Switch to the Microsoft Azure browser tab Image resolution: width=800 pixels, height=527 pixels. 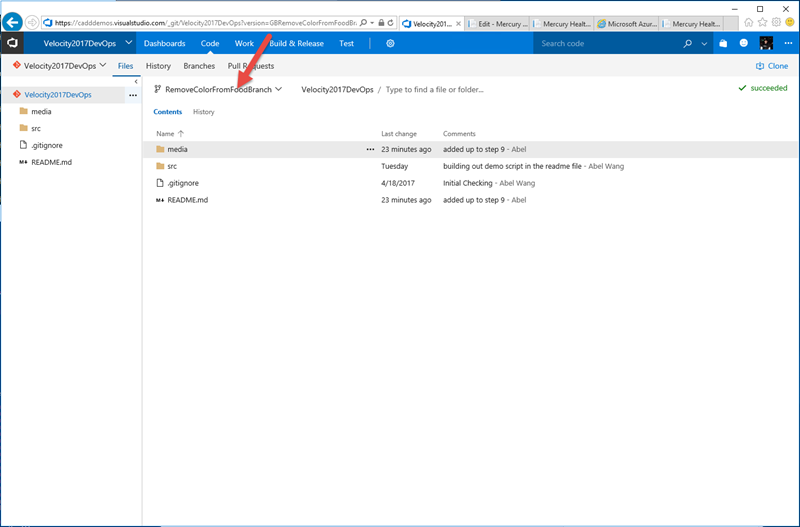tap(627, 23)
